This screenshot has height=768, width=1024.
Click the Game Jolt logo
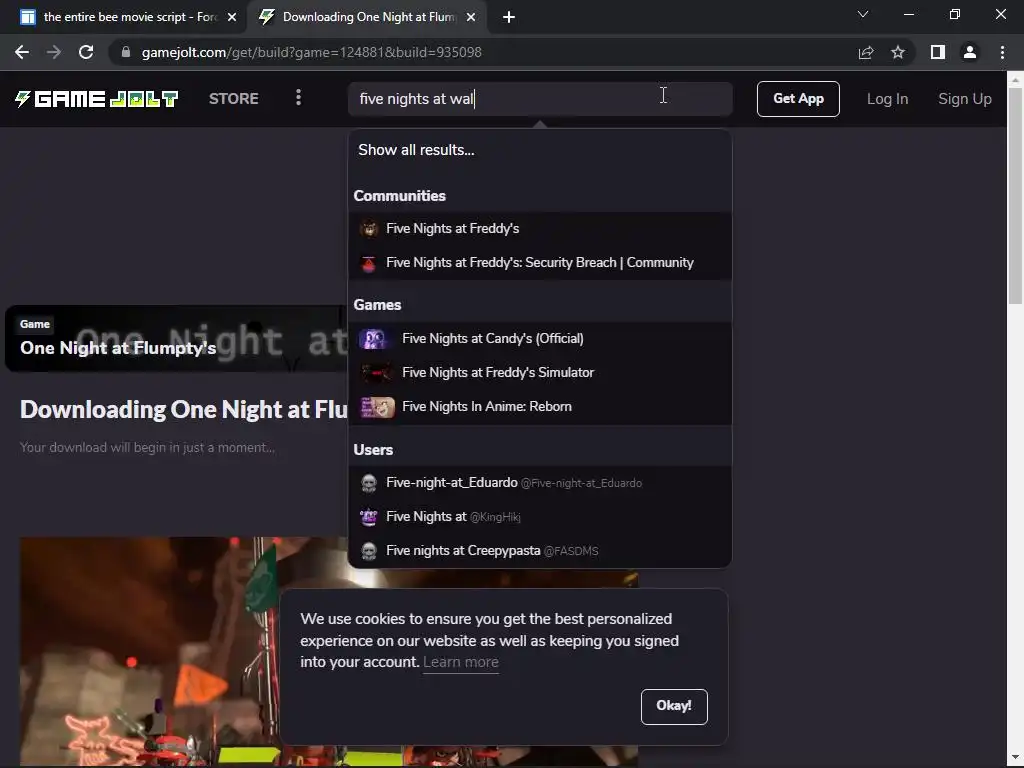click(97, 99)
